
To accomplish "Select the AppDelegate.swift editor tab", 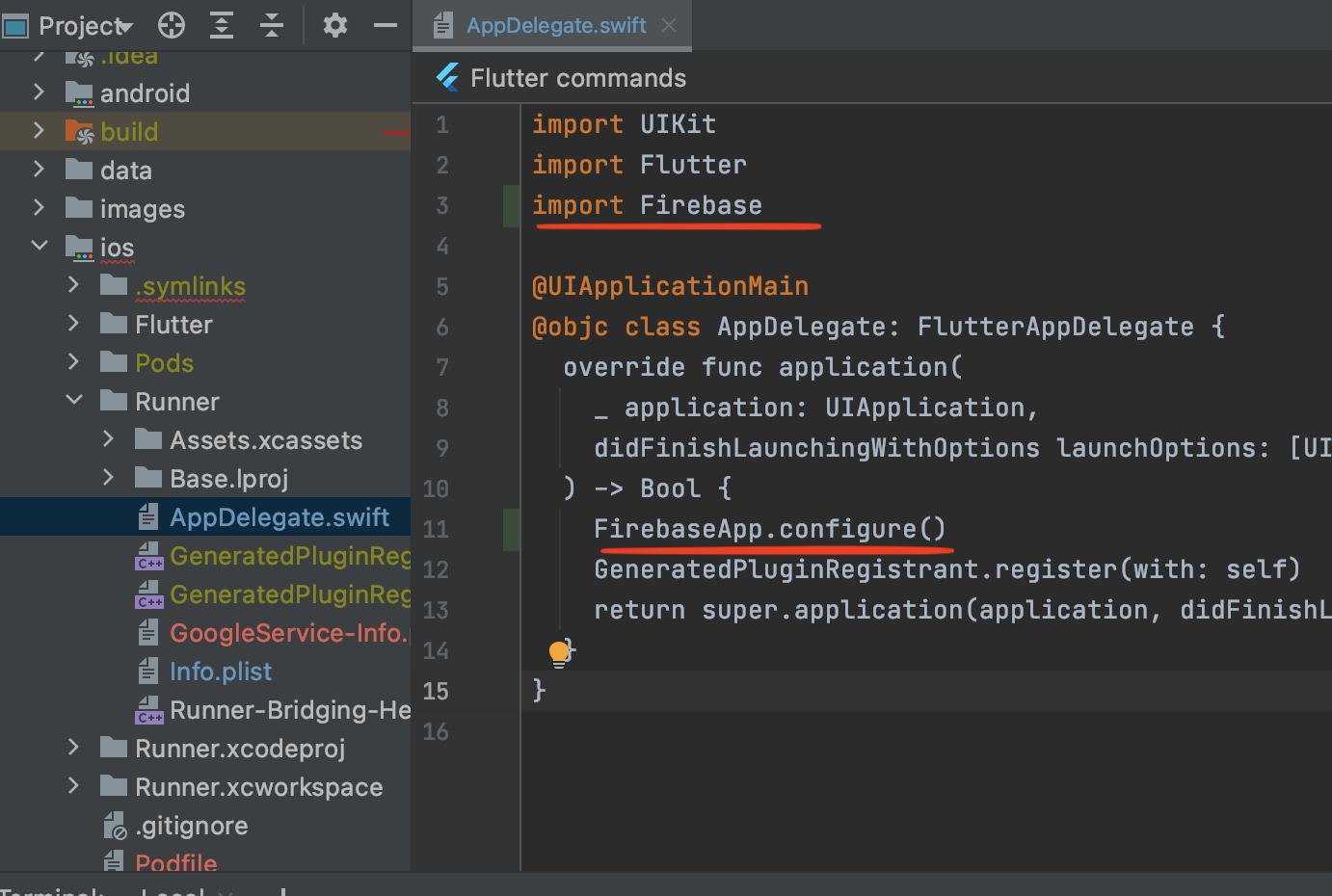I will coord(554,25).
